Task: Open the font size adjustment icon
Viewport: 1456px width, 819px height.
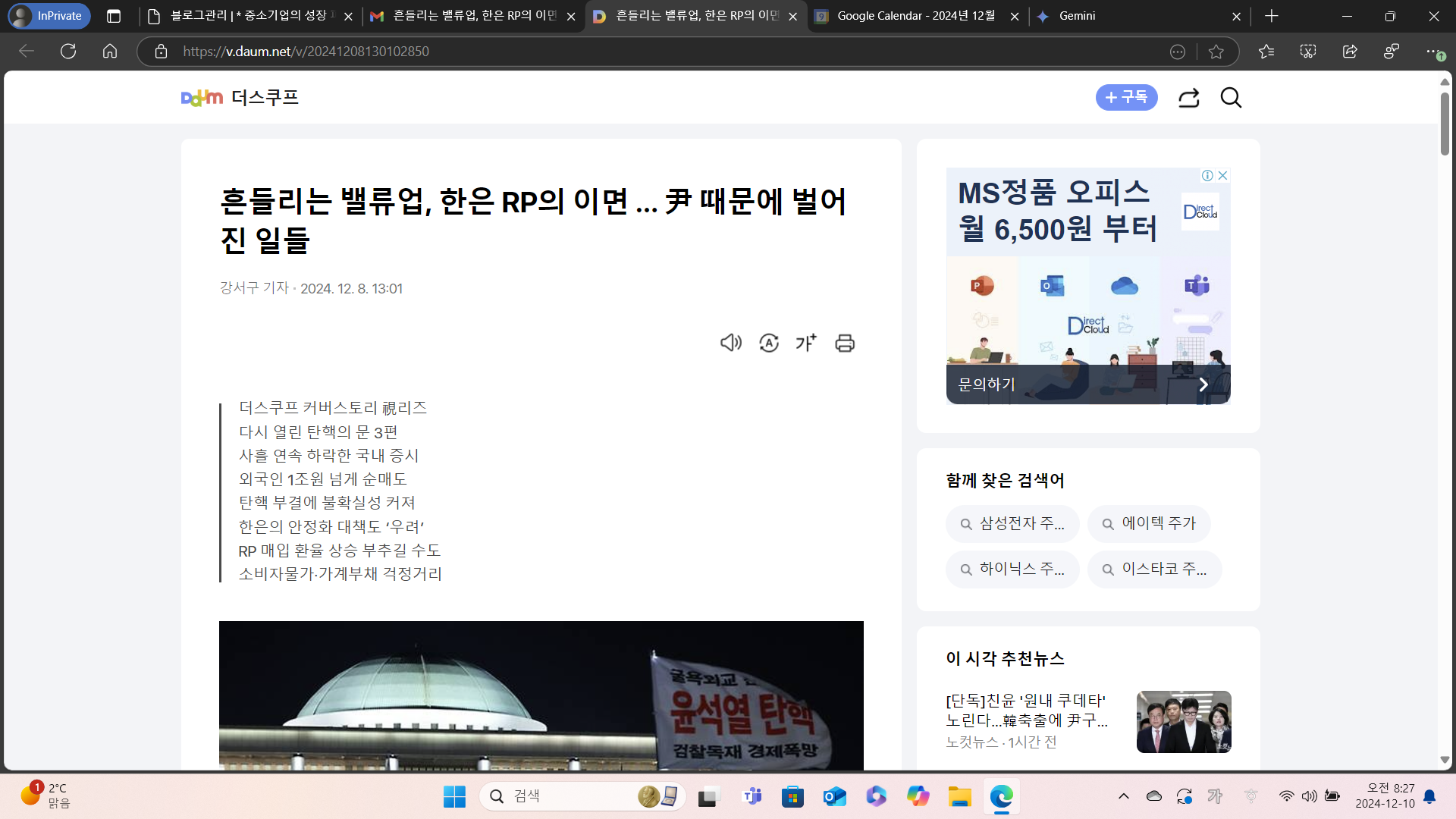Action: tap(806, 343)
